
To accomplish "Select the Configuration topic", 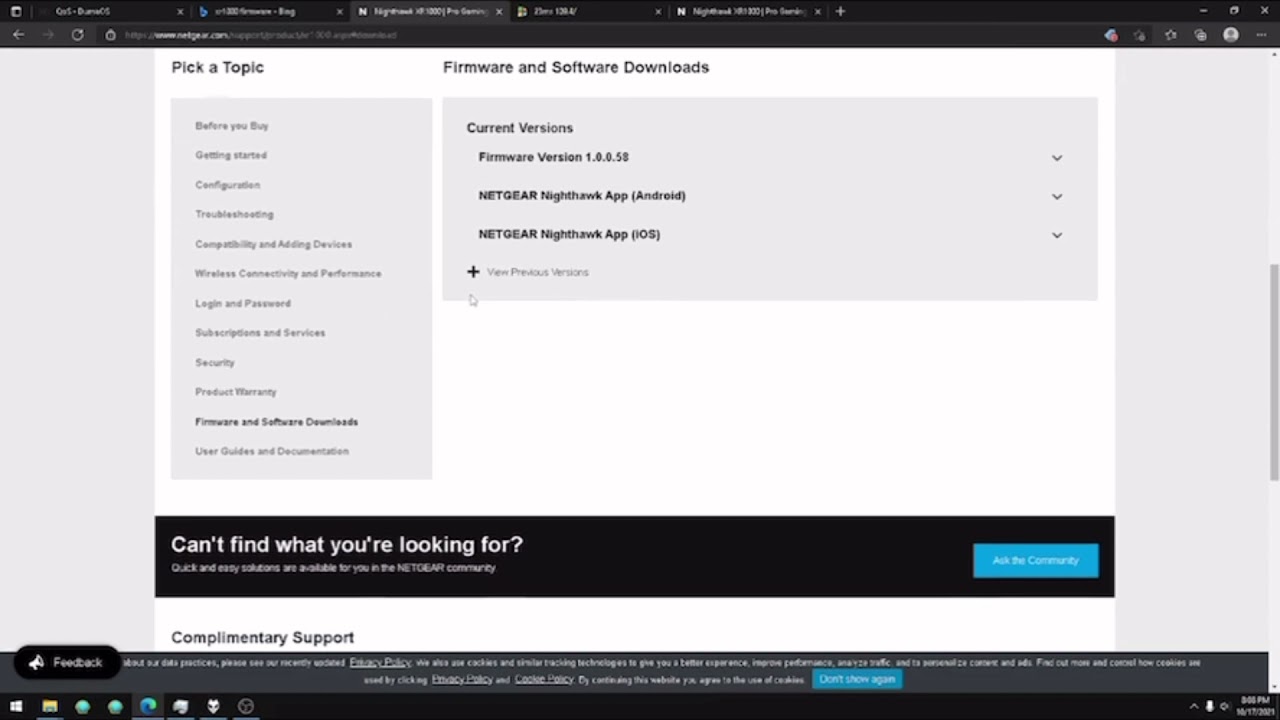I will (227, 185).
